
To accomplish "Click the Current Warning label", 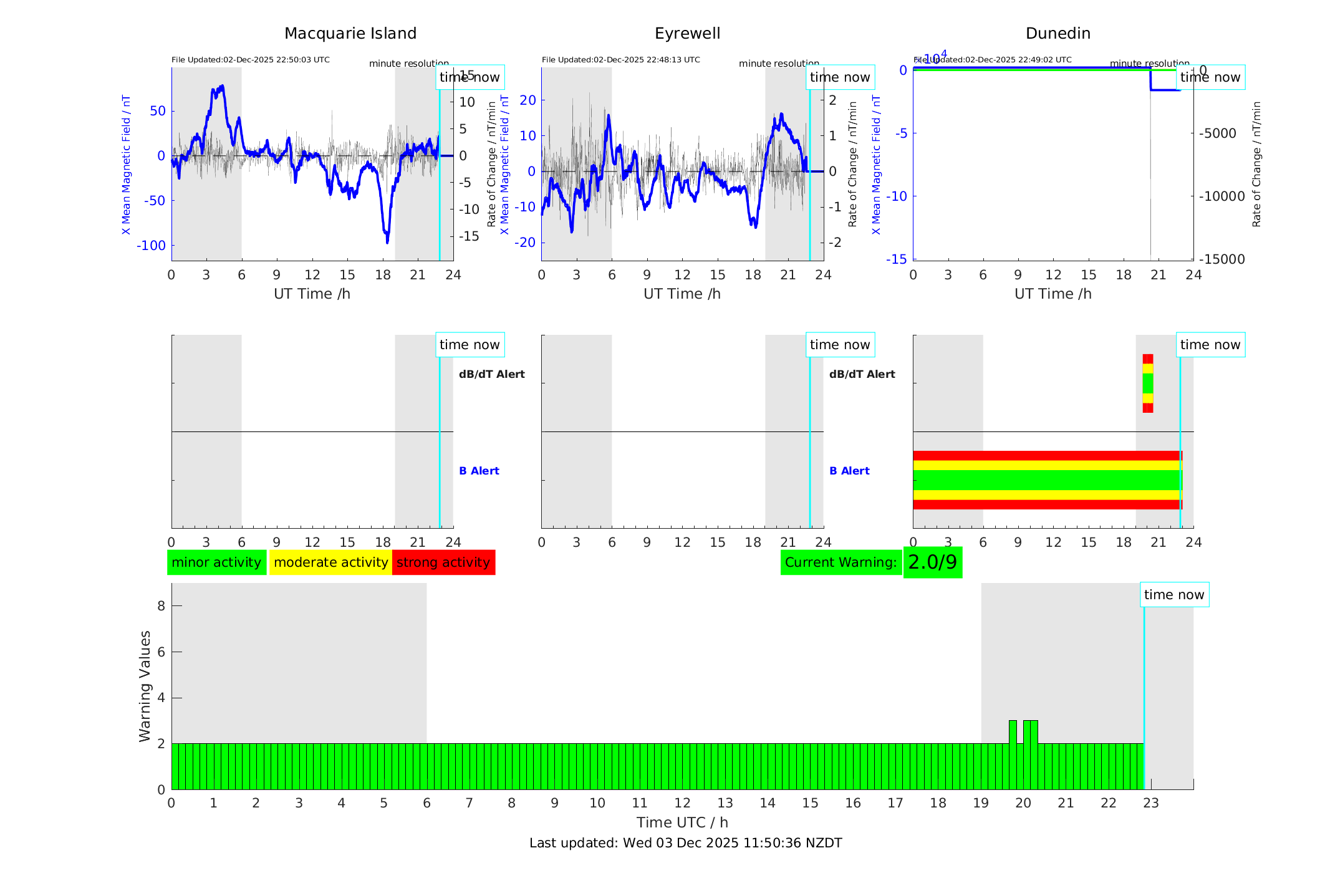I will point(841,562).
